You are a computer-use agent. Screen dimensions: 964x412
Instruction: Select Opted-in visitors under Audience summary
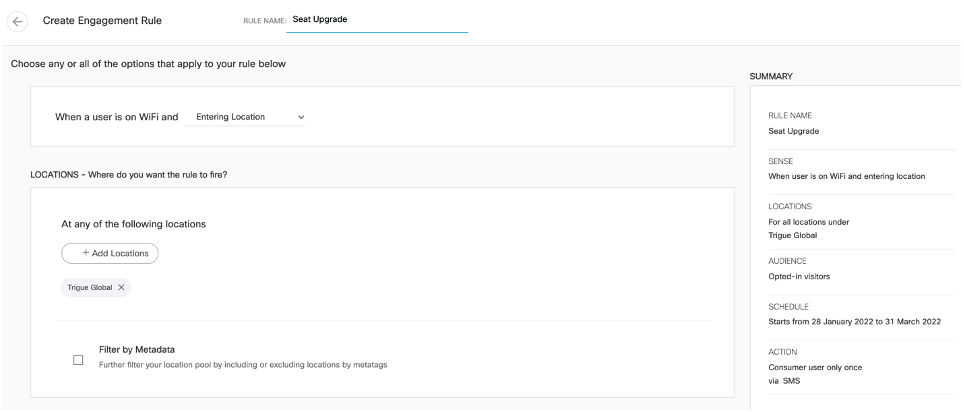pyautogui.click(x=799, y=276)
